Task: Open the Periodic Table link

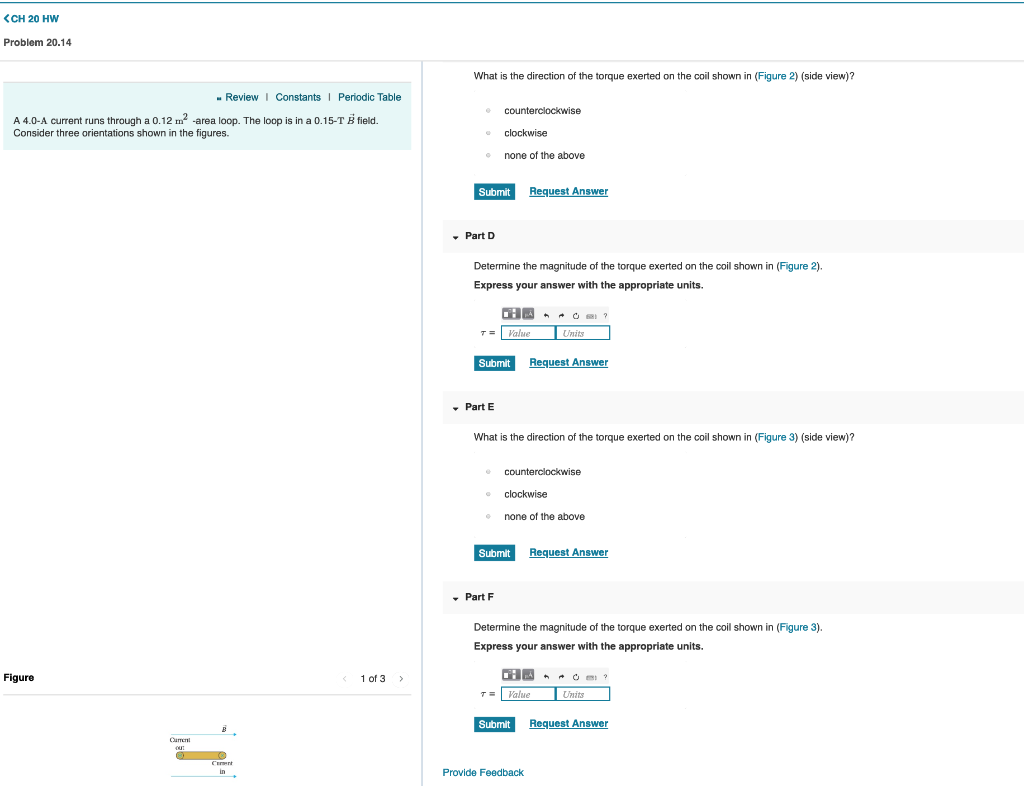Action: 370,97
